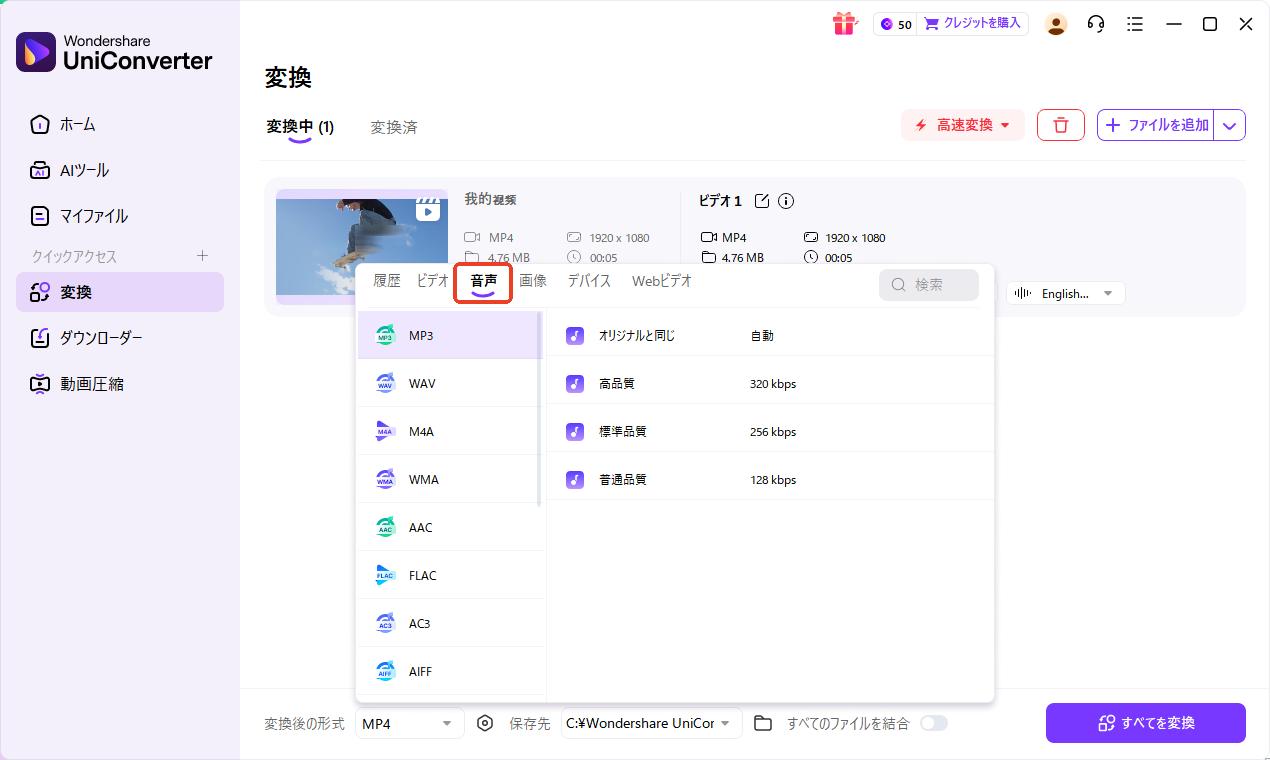Open the 変換後の形式 MP4 dropdown

tap(408, 723)
